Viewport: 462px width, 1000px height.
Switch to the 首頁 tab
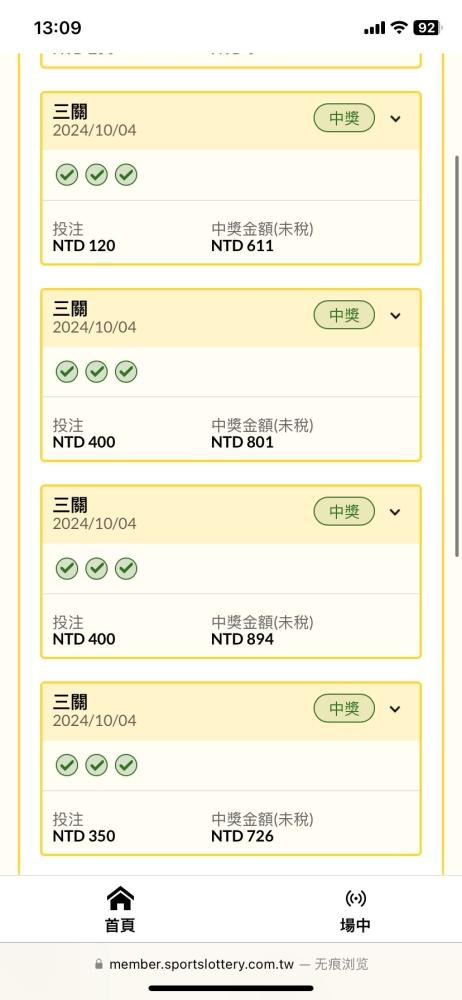click(120, 910)
